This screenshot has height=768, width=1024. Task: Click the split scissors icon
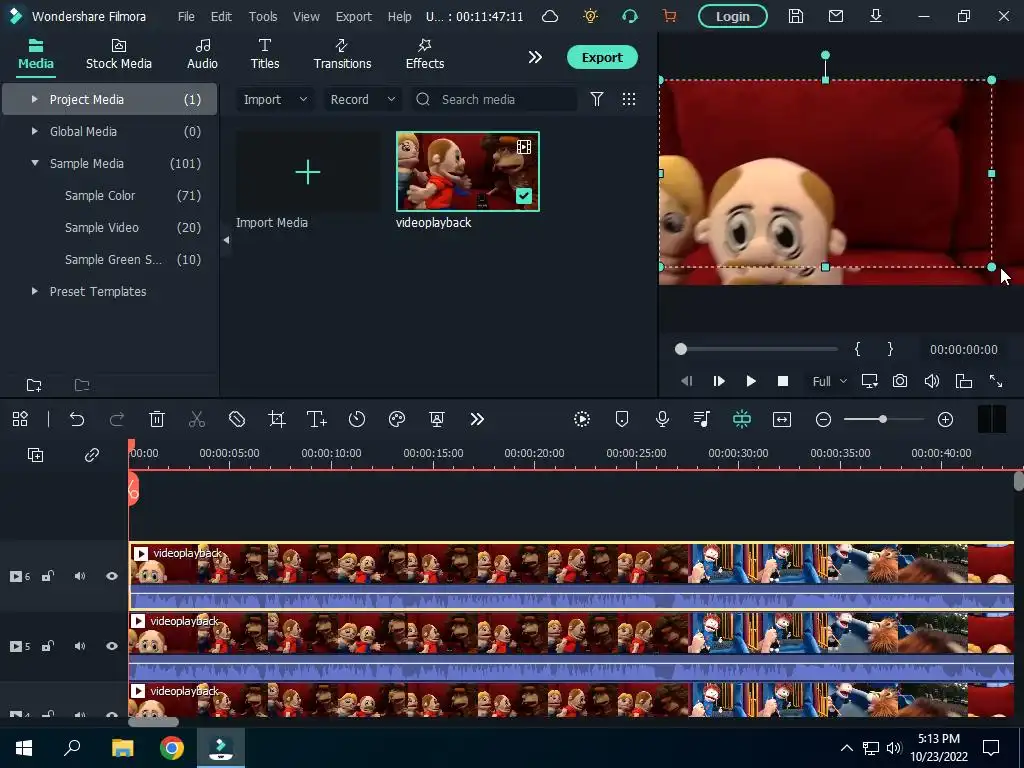coord(197,419)
